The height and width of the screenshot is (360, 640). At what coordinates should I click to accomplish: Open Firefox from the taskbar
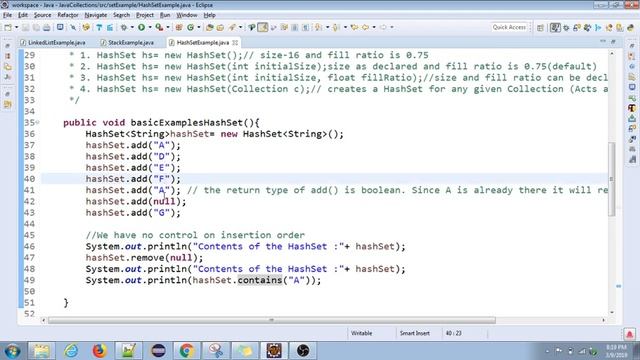99,351
